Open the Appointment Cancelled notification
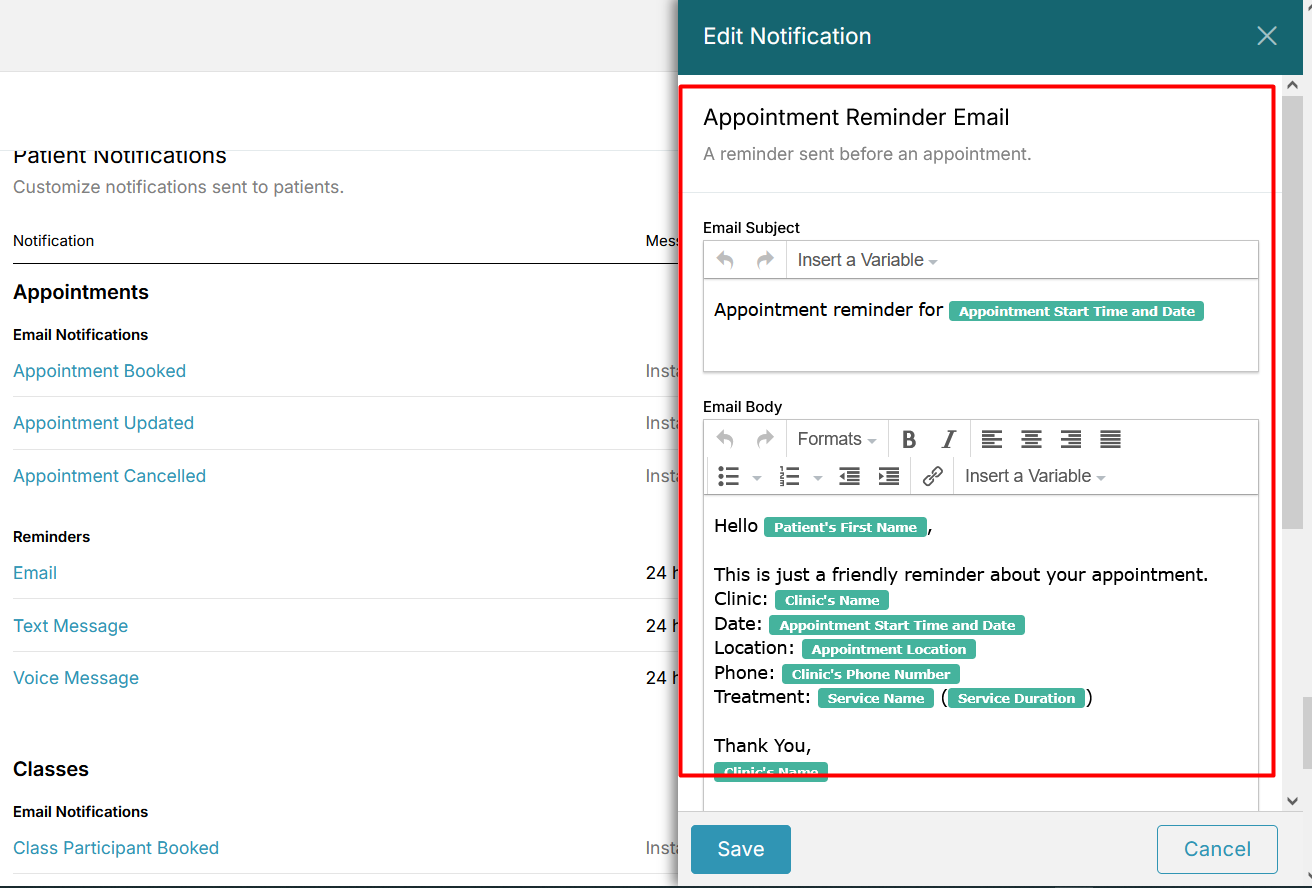Image resolution: width=1312 pixels, height=888 pixels. (x=109, y=475)
